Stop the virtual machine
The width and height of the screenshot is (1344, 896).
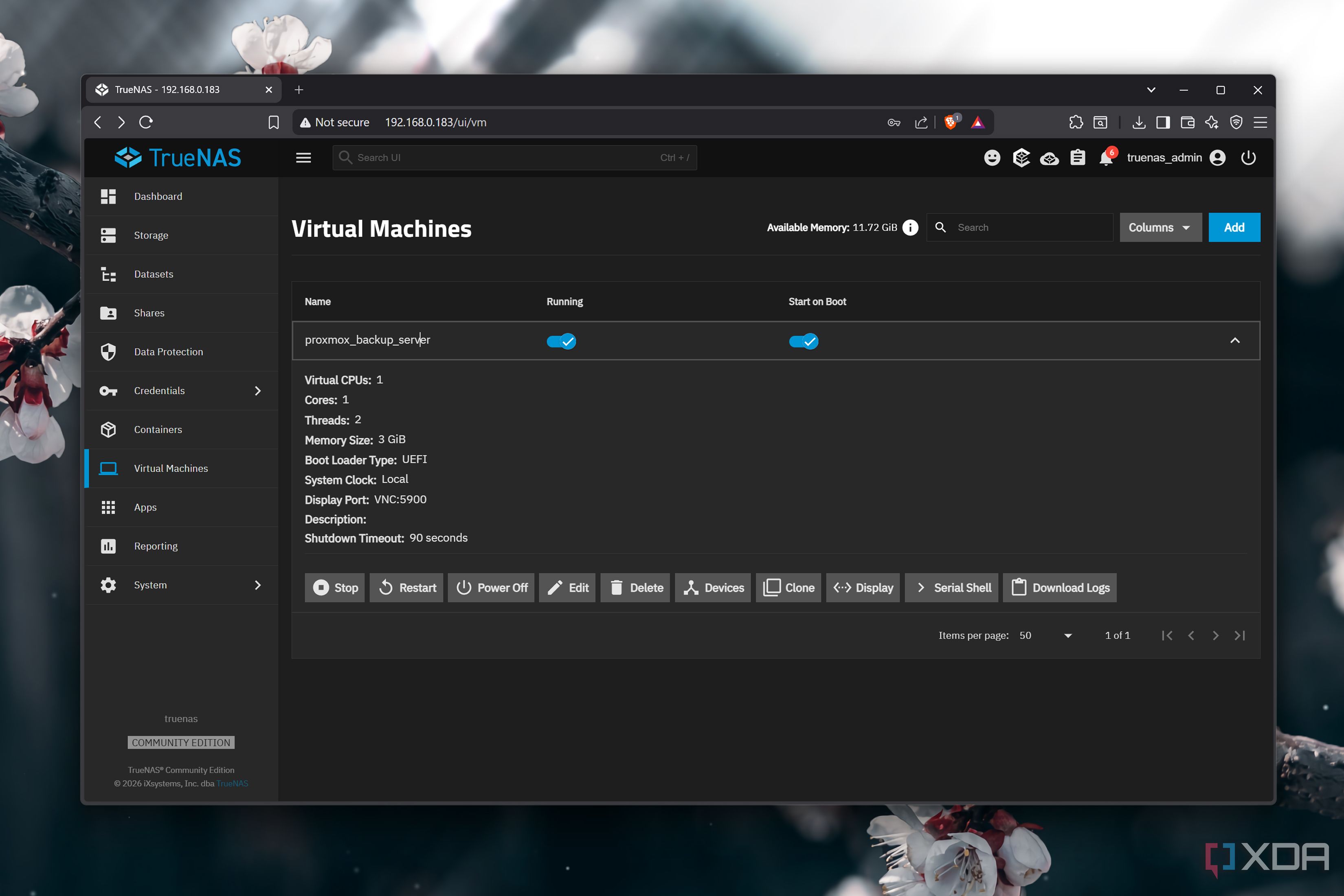(x=335, y=587)
